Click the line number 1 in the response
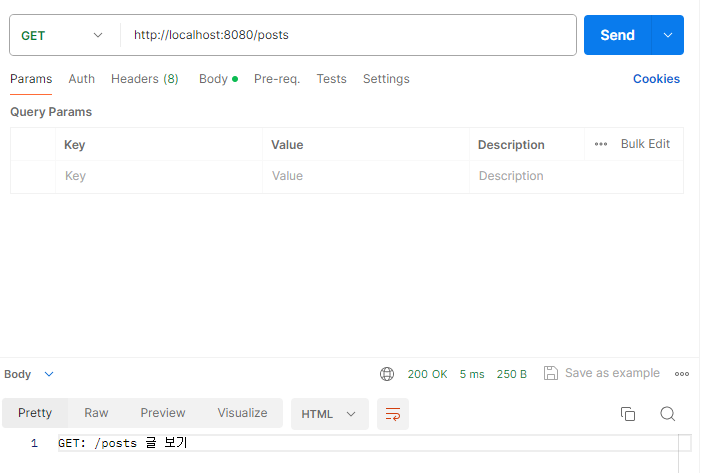 click(34, 443)
